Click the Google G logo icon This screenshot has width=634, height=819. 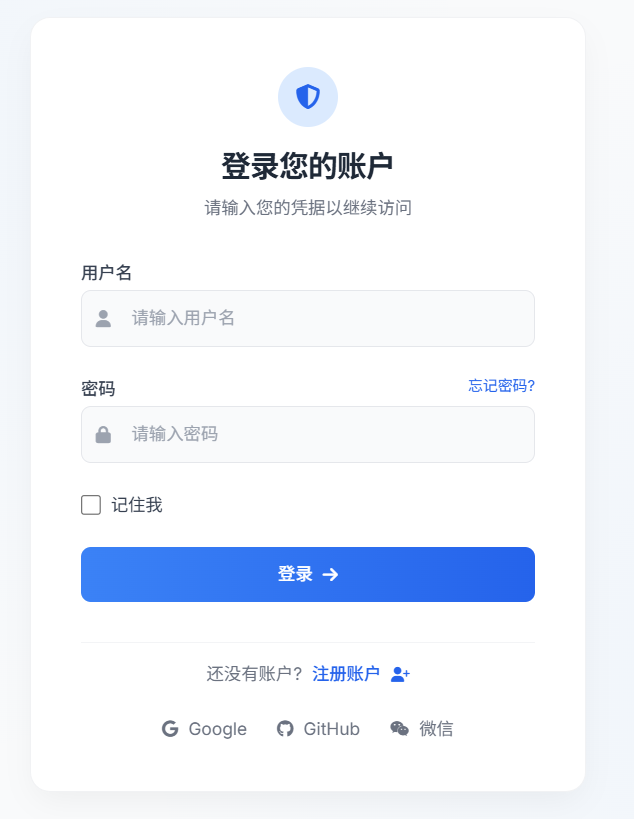point(170,729)
